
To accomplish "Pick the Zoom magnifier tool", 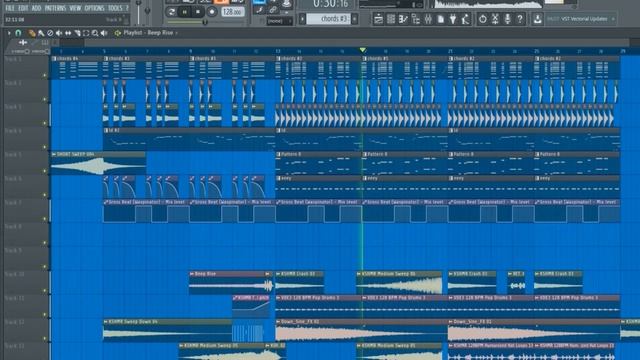I will tap(95, 33).
